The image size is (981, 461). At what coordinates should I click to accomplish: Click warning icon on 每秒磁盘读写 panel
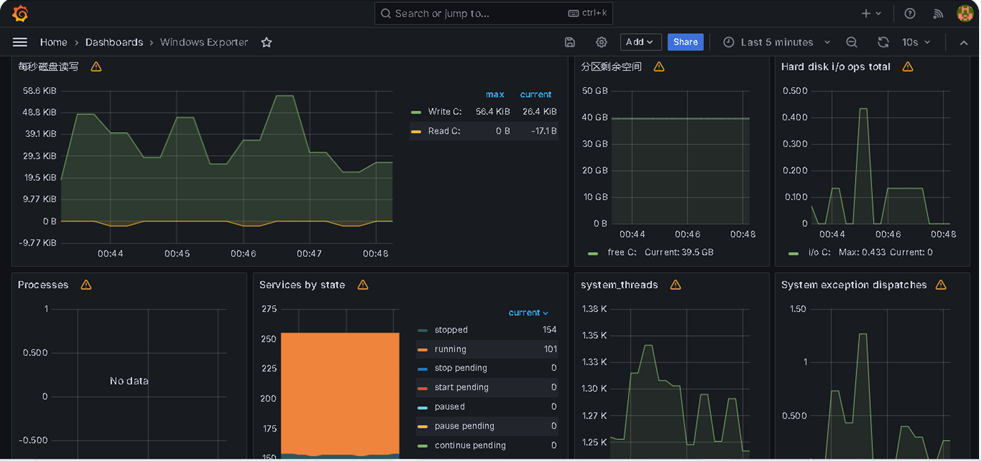coord(96,66)
